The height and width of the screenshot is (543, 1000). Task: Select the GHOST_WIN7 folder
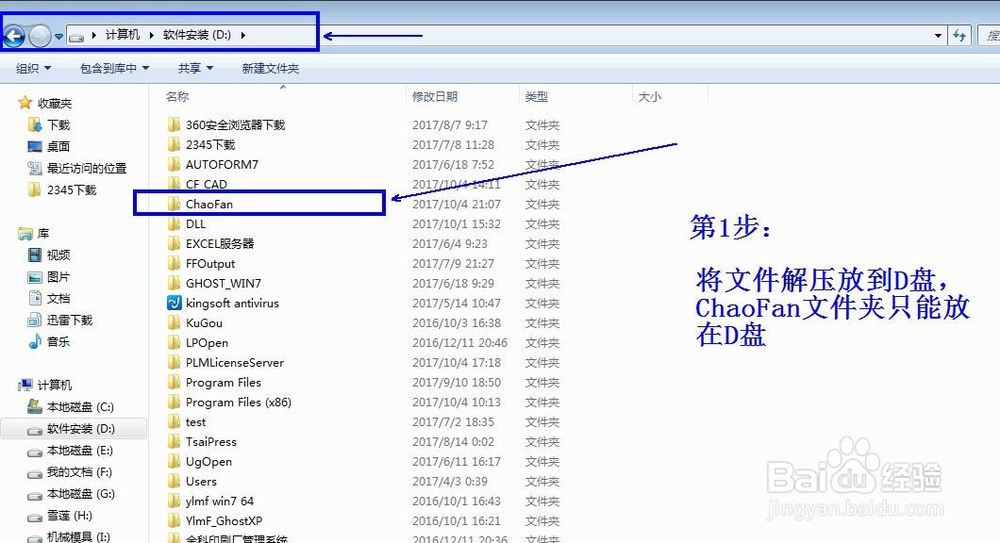(223, 283)
